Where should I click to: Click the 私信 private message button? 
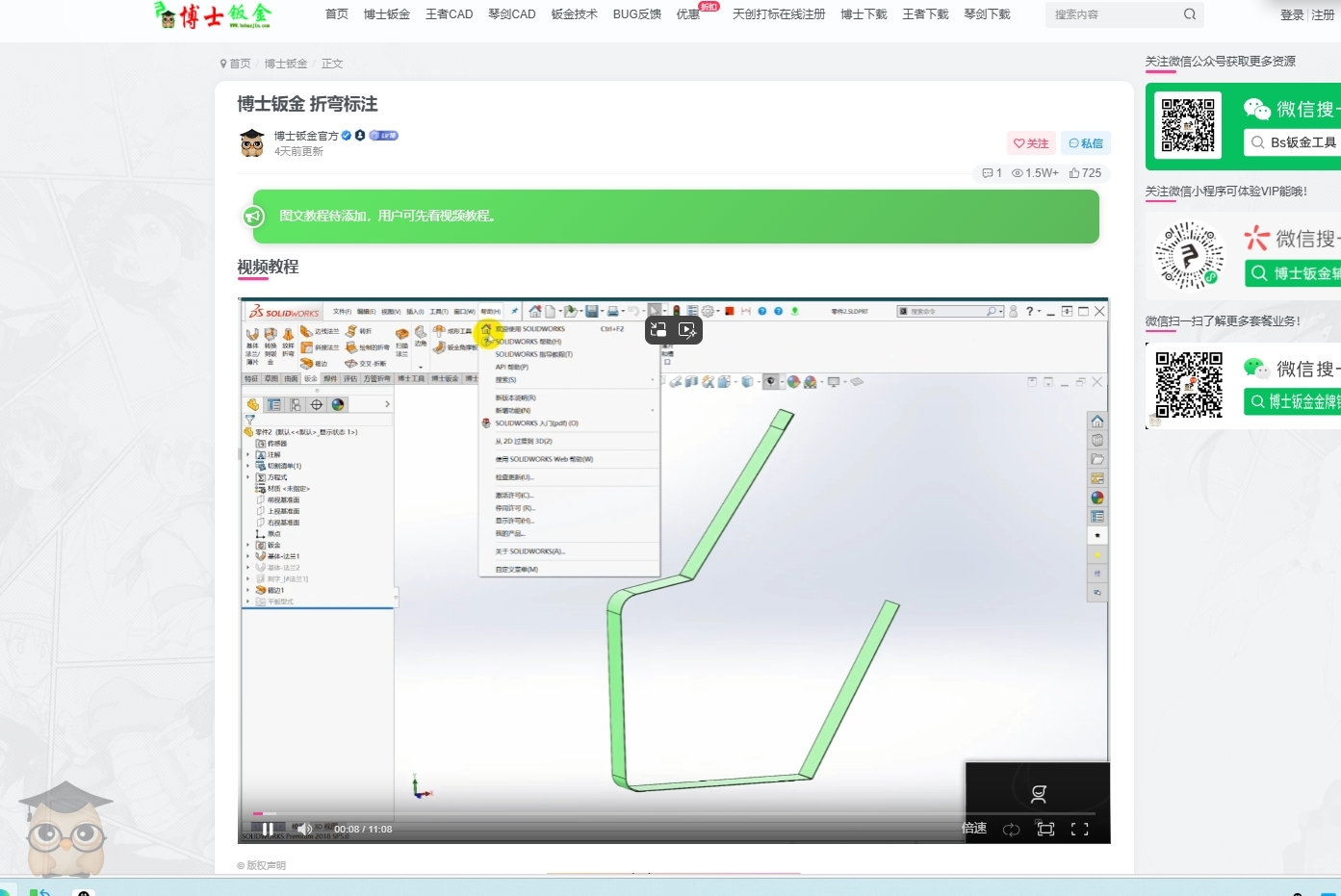[1086, 143]
